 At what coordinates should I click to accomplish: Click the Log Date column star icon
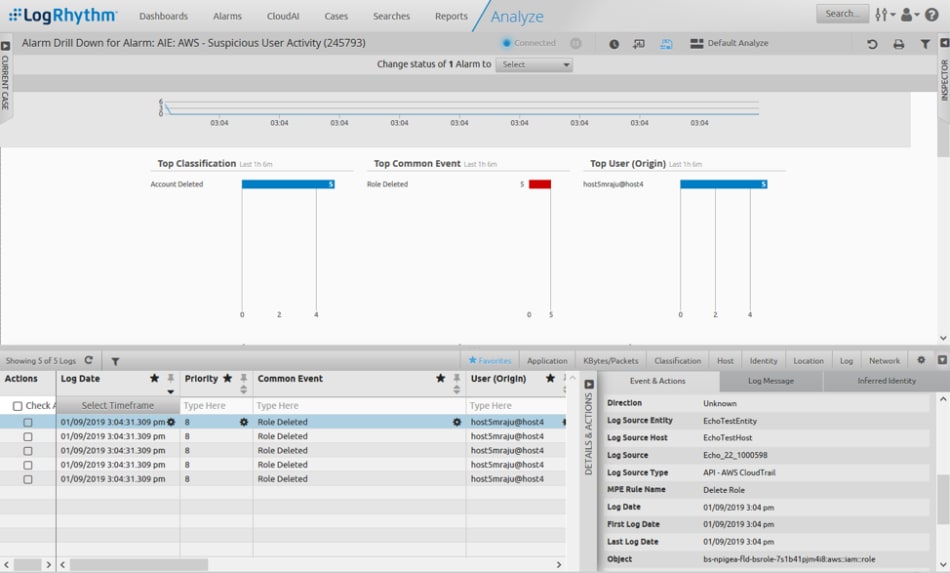(x=154, y=378)
